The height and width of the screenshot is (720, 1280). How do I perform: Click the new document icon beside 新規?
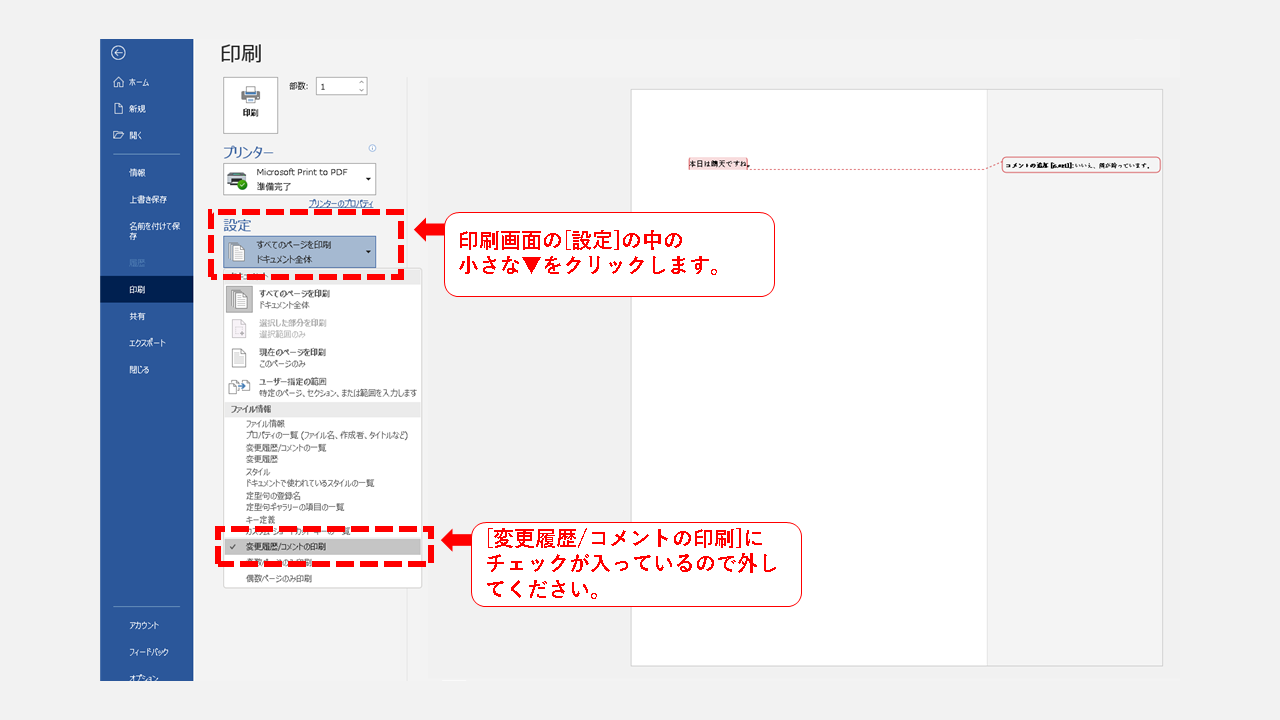pyautogui.click(x=118, y=108)
